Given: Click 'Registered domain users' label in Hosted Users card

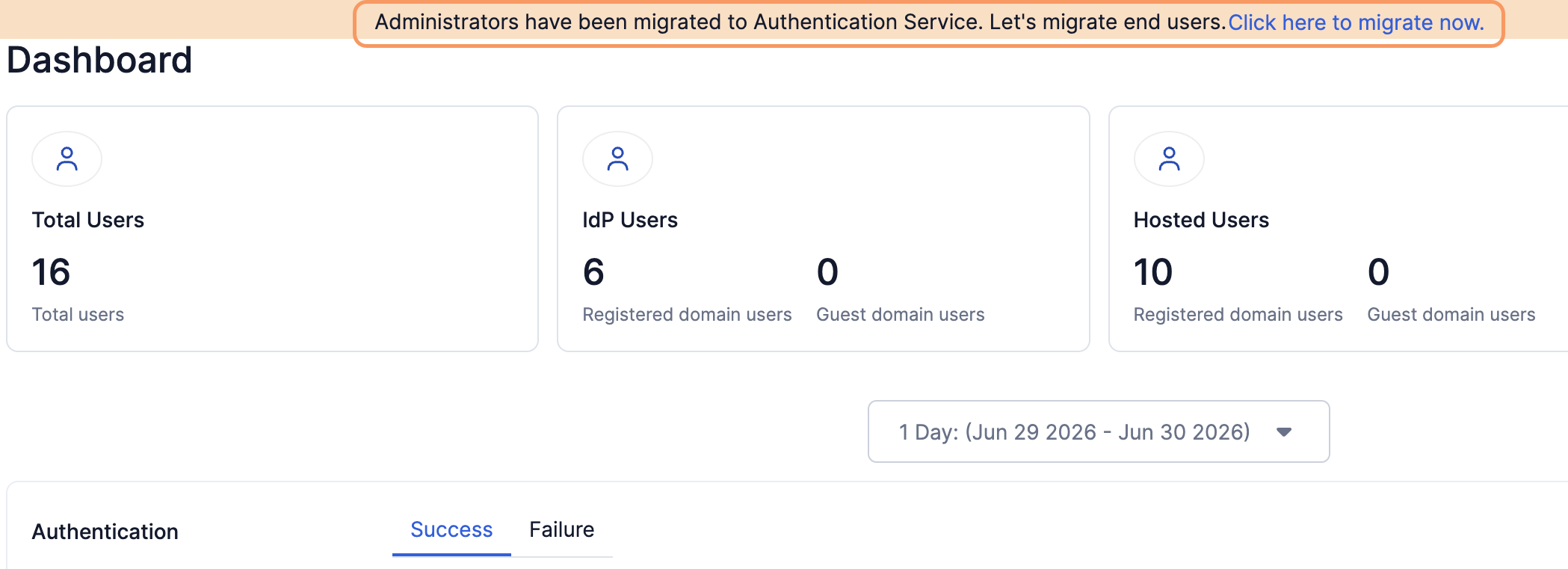Looking at the screenshot, I should click(x=1238, y=315).
